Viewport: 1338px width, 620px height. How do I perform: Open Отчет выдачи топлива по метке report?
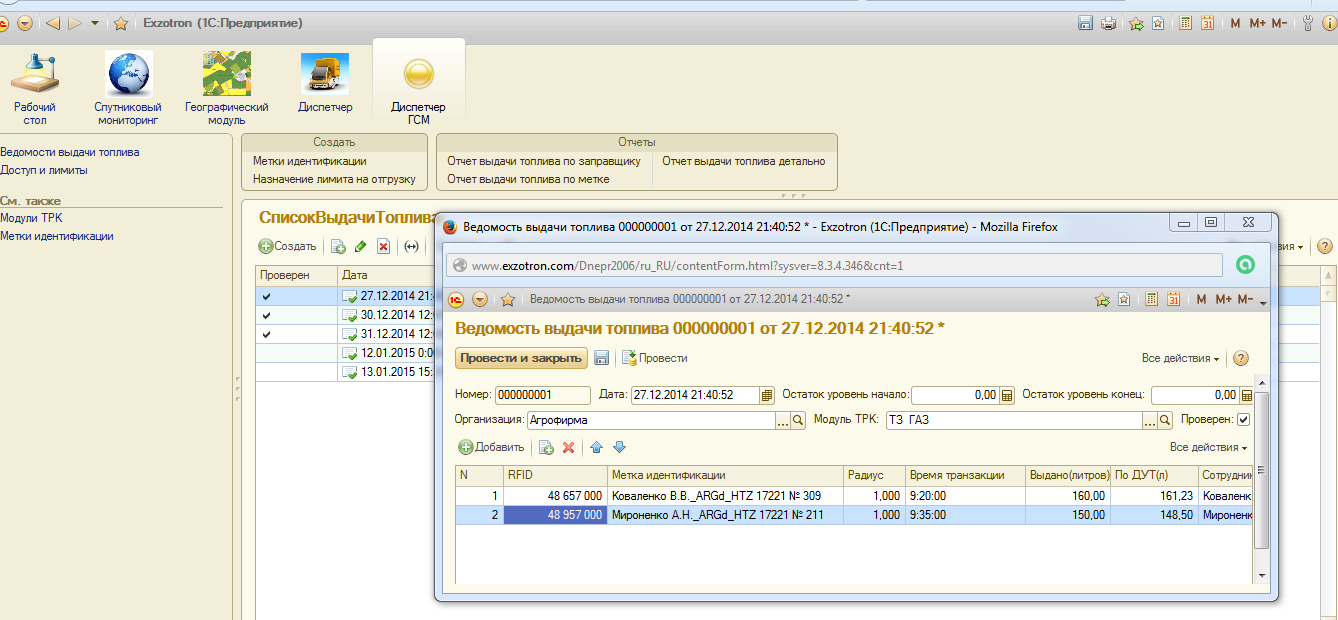[x=528, y=179]
